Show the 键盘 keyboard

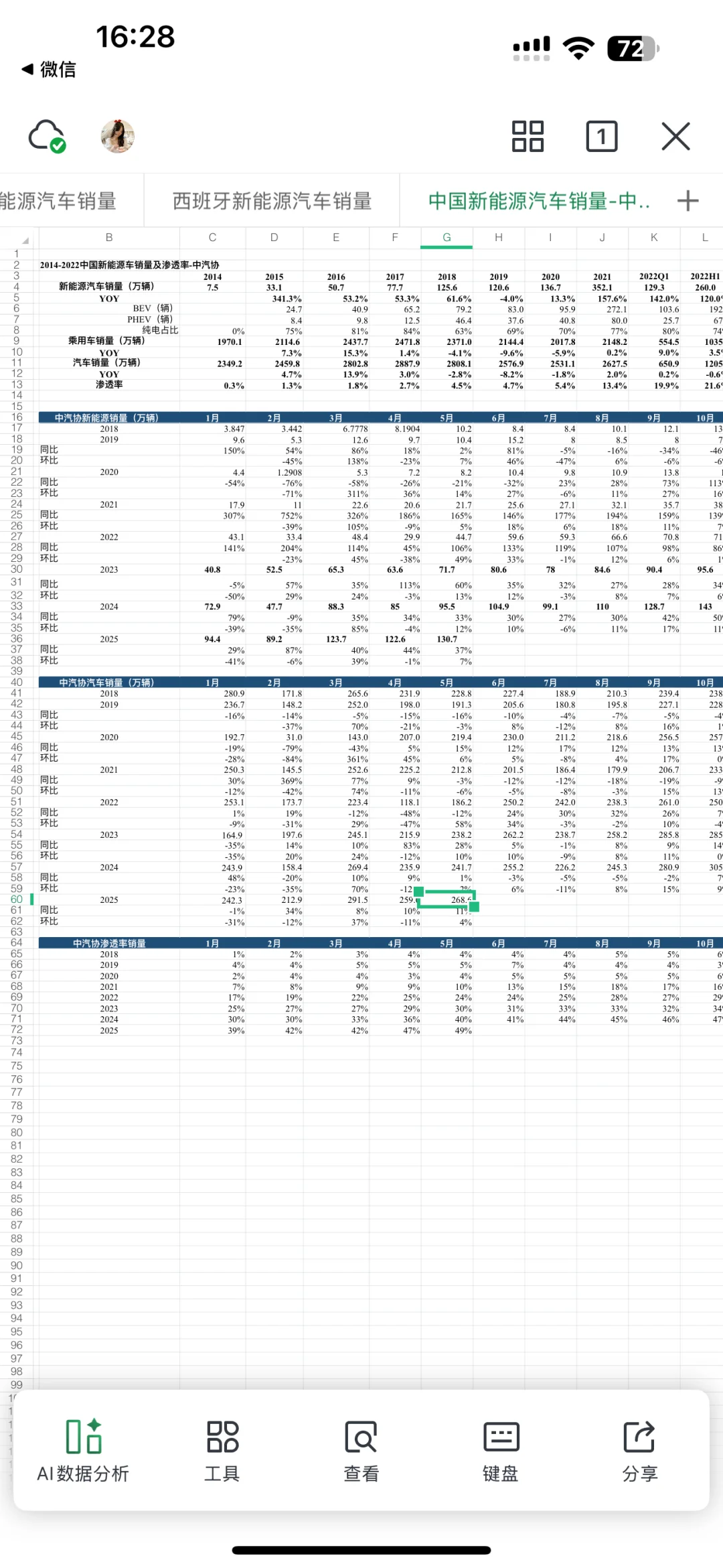coord(501,1451)
